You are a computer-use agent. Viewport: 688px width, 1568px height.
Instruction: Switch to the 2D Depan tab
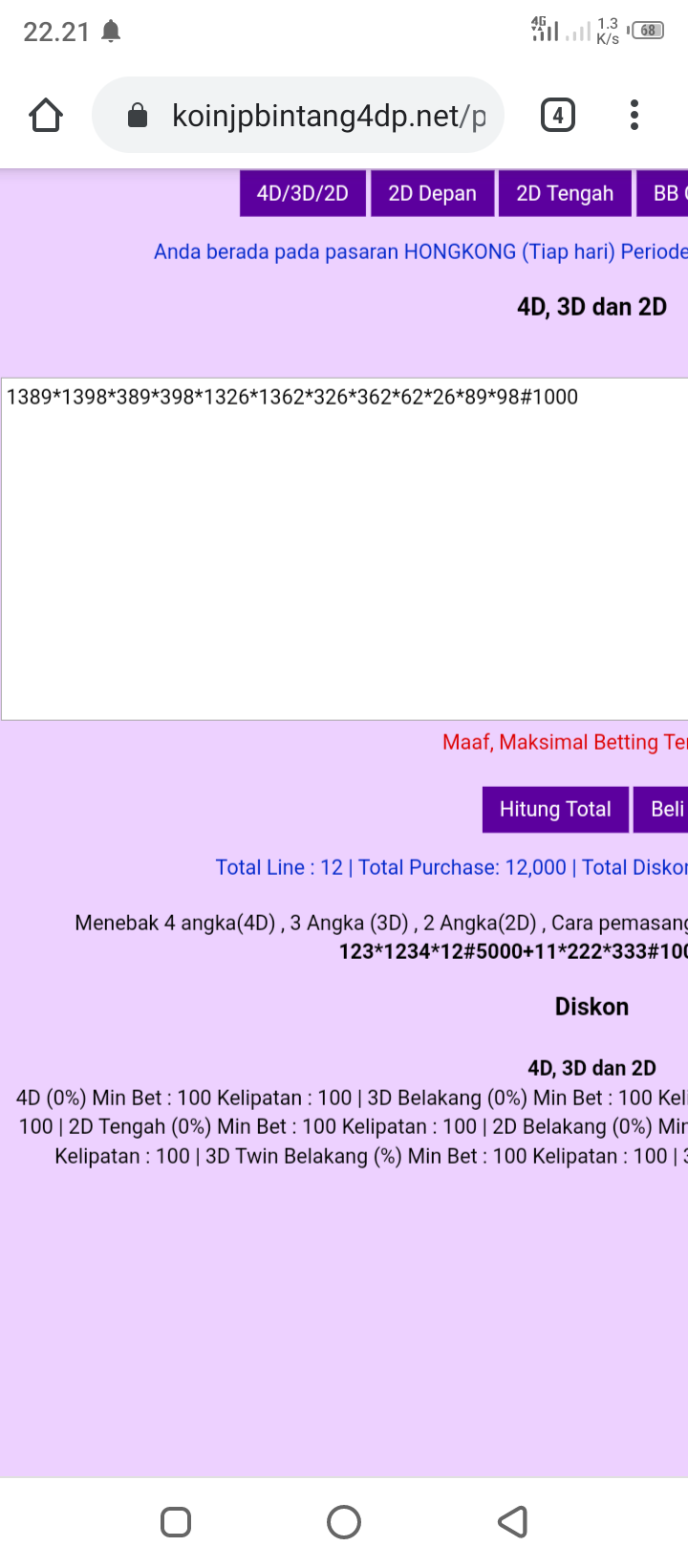(432, 193)
